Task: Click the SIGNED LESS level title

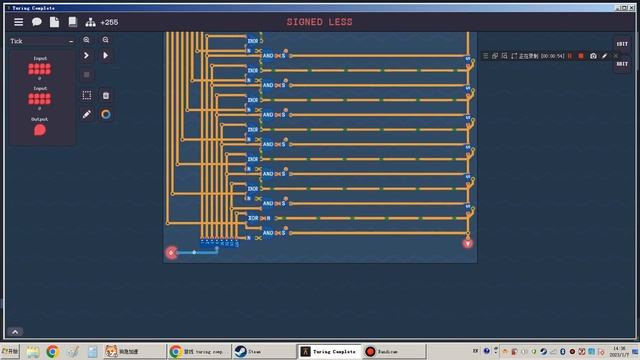Action: coord(319,22)
